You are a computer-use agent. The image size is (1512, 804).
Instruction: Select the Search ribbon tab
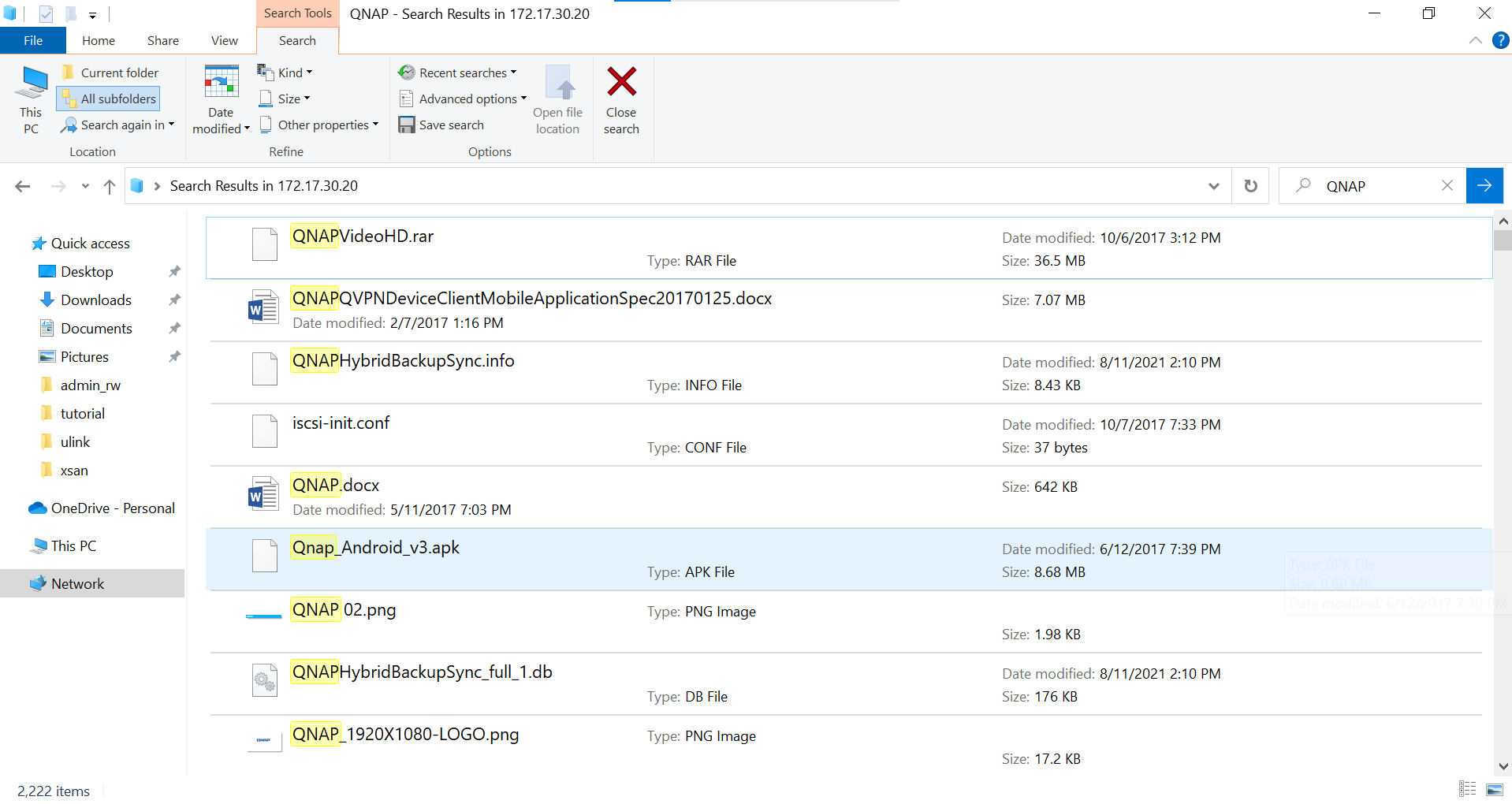click(297, 40)
